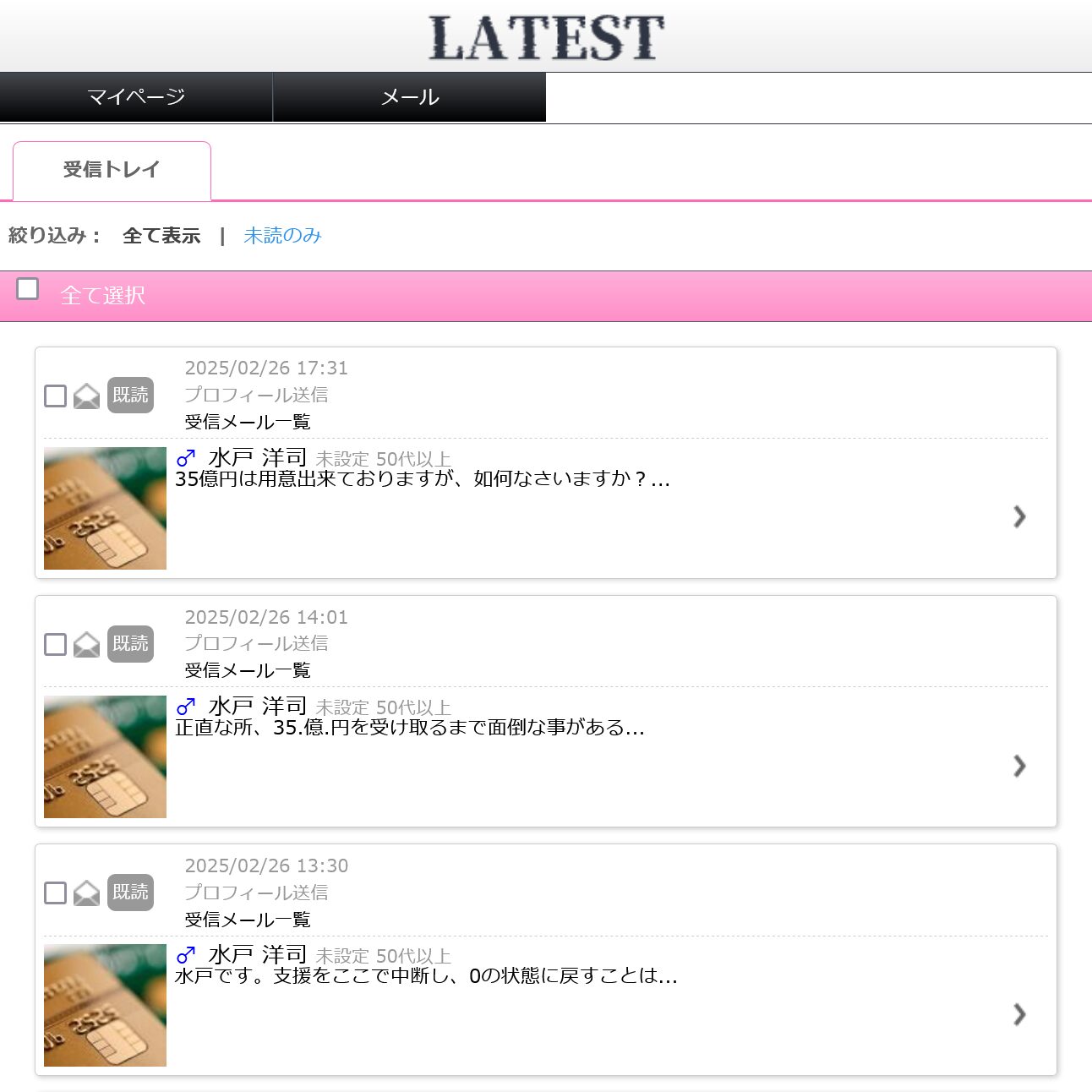The width and height of the screenshot is (1092, 1092).
Task: Tick the checkbox for the 13:30 message
Action: coord(55,893)
